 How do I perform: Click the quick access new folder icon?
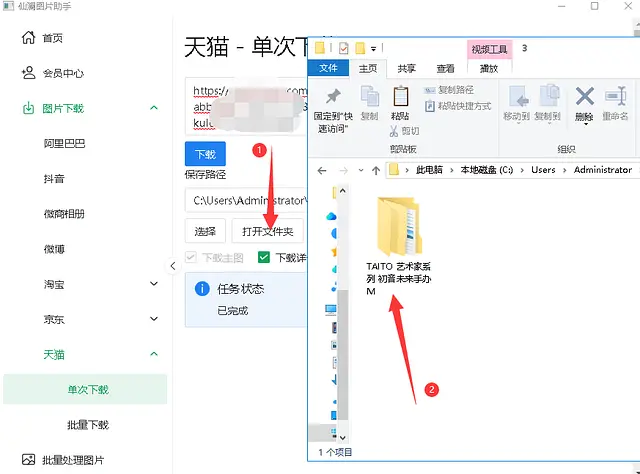pyautogui.click(x=360, y=48)
